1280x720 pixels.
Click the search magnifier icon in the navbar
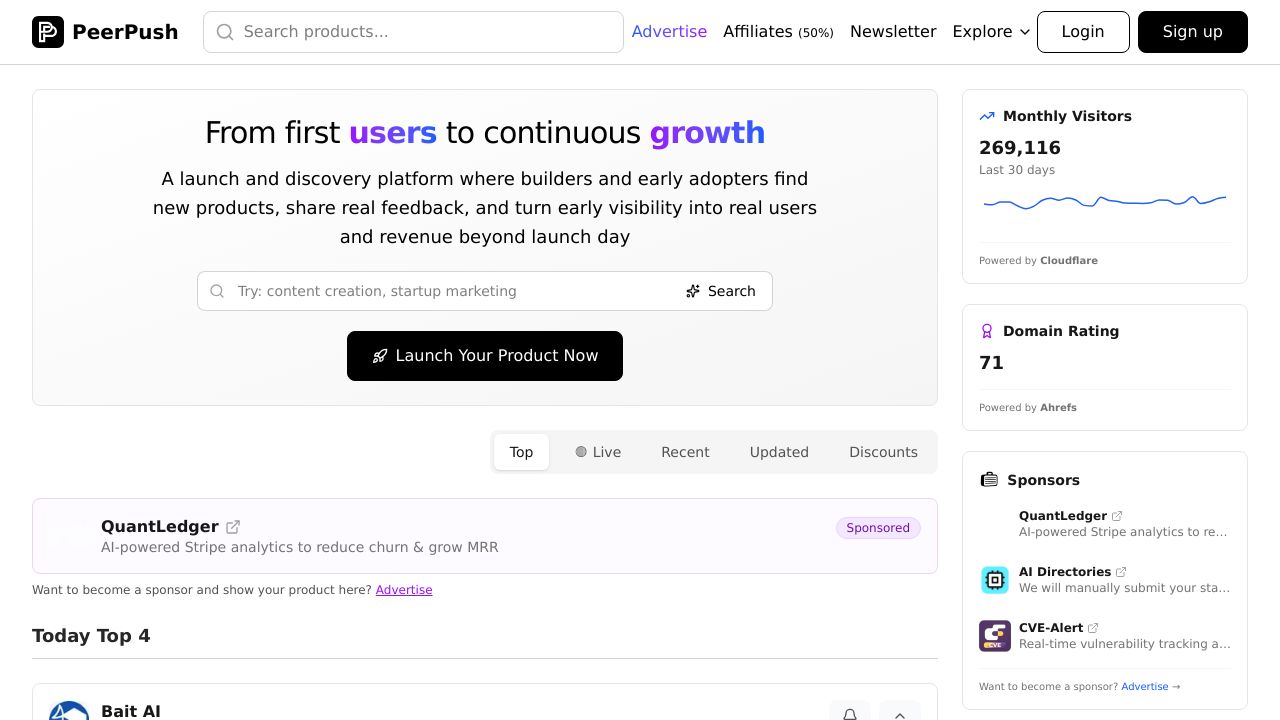pyautogui.click(x=225, y=32)
